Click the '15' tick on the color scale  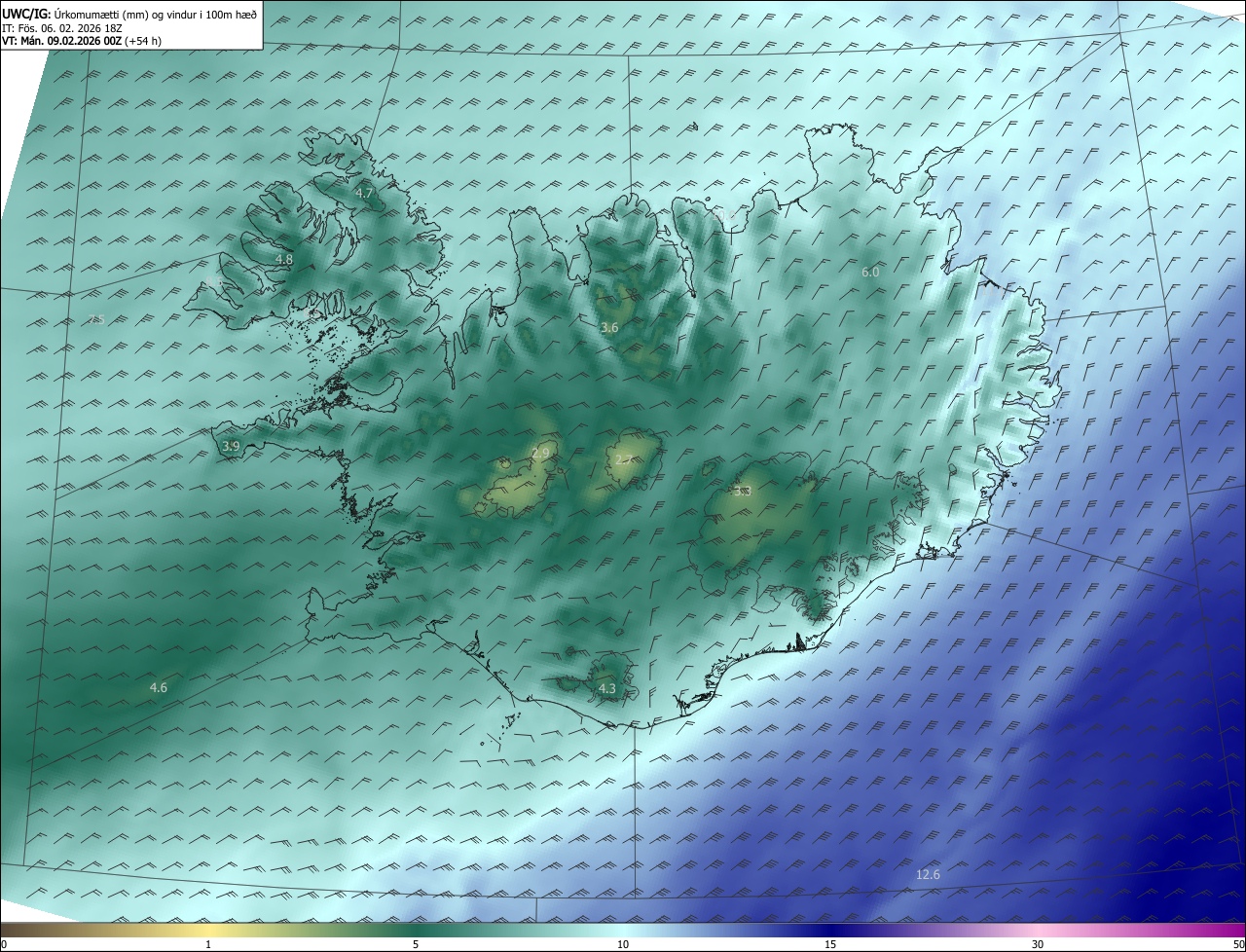(830, 944)
